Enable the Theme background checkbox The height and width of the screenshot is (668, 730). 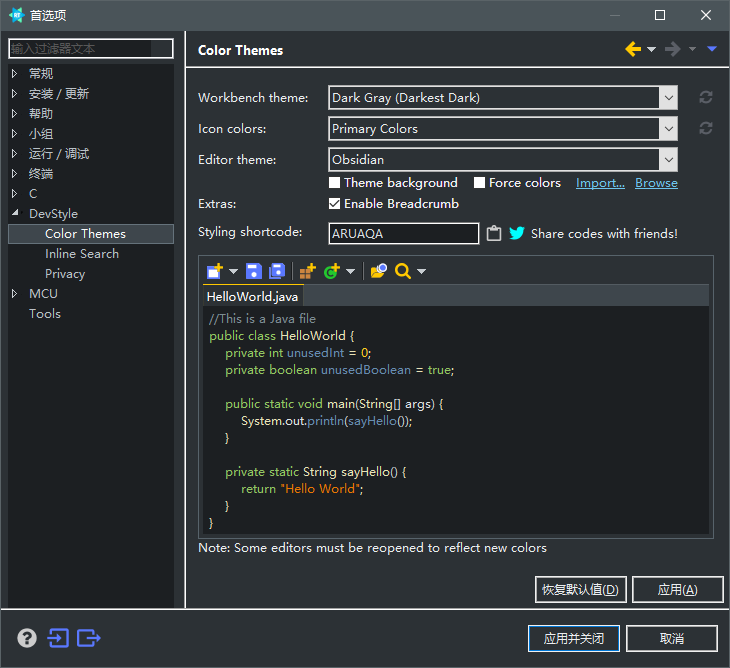(x=334, y=182)
